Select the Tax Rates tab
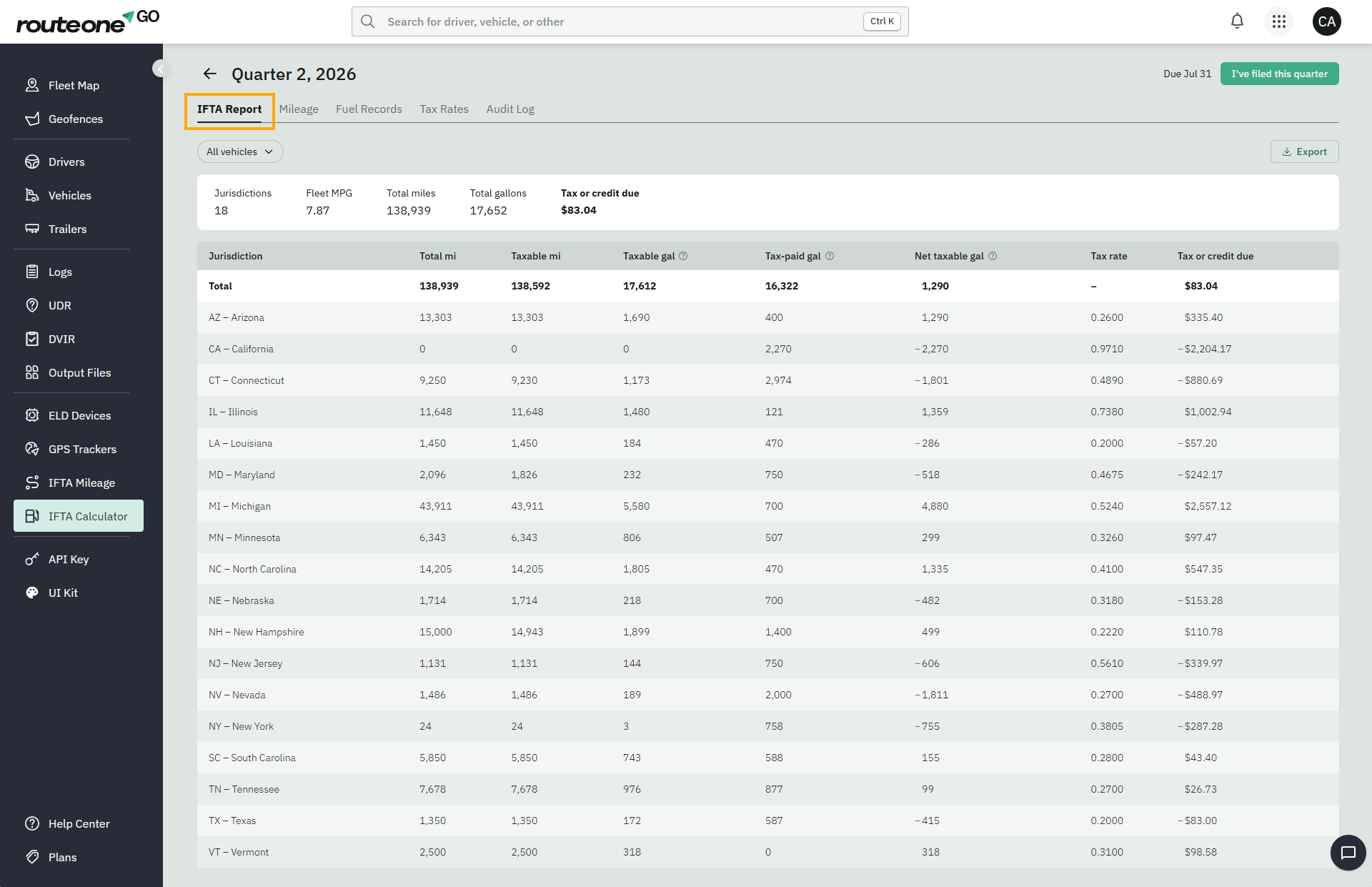This screenshot has width=1372, height=887. tap(444, 109)
